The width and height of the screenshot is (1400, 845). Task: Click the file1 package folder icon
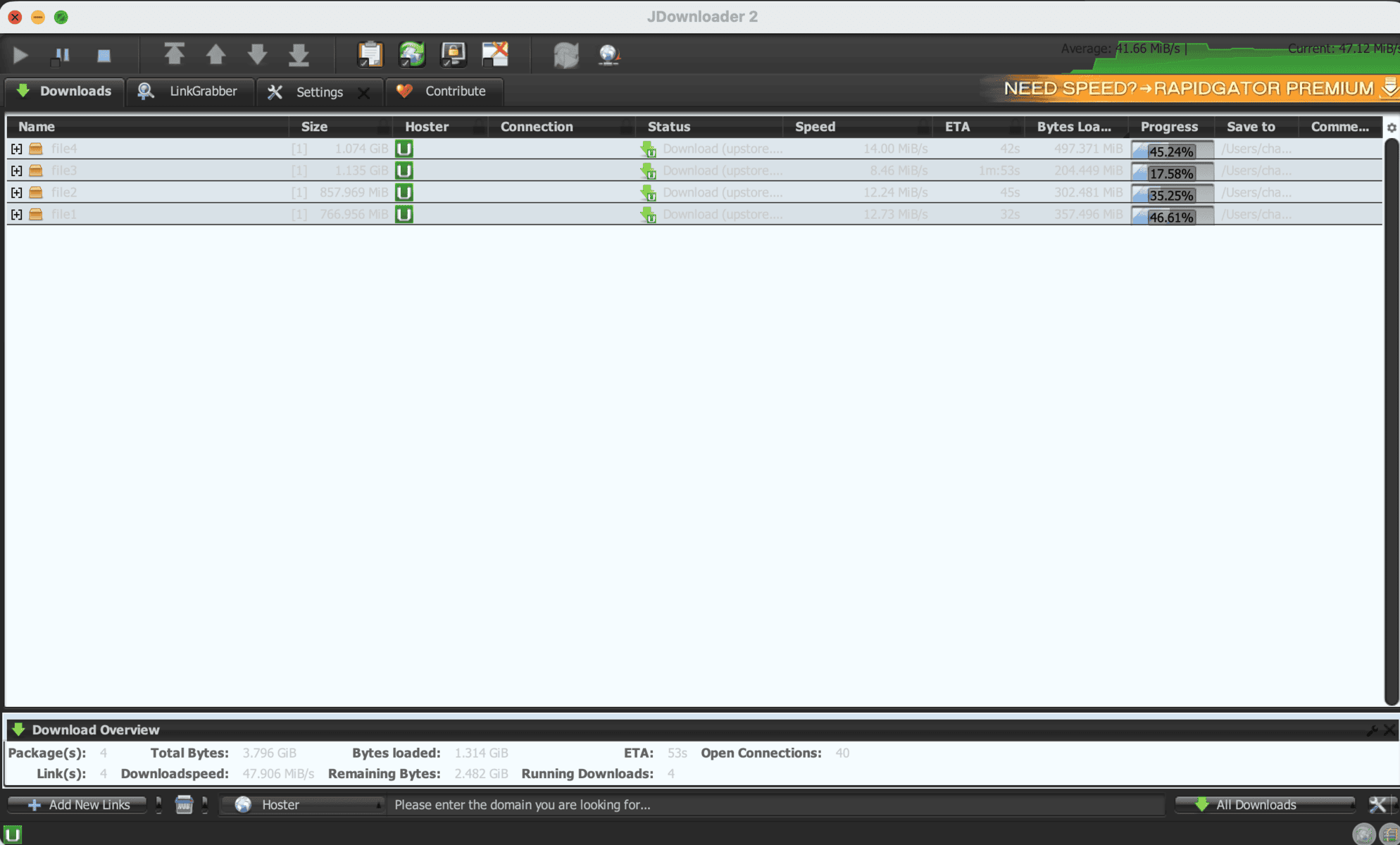36,214
